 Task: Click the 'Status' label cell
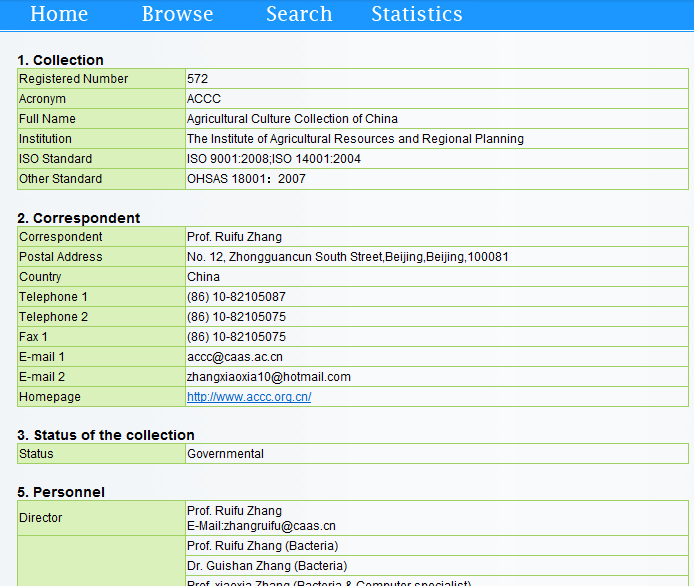101,454
